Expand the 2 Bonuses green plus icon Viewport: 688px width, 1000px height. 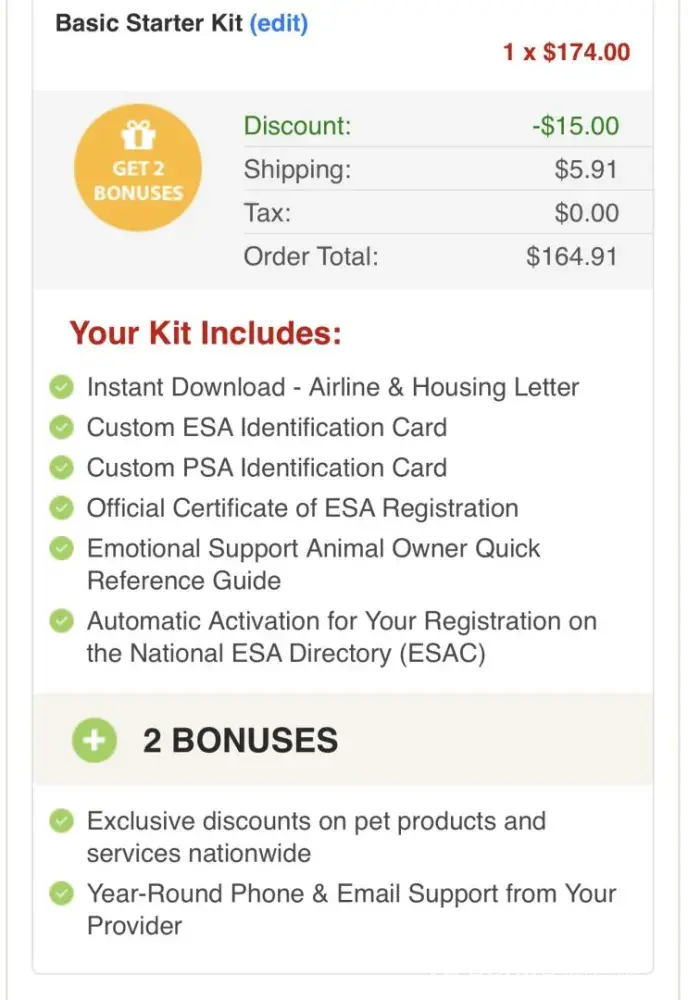(x=94, y=740)
